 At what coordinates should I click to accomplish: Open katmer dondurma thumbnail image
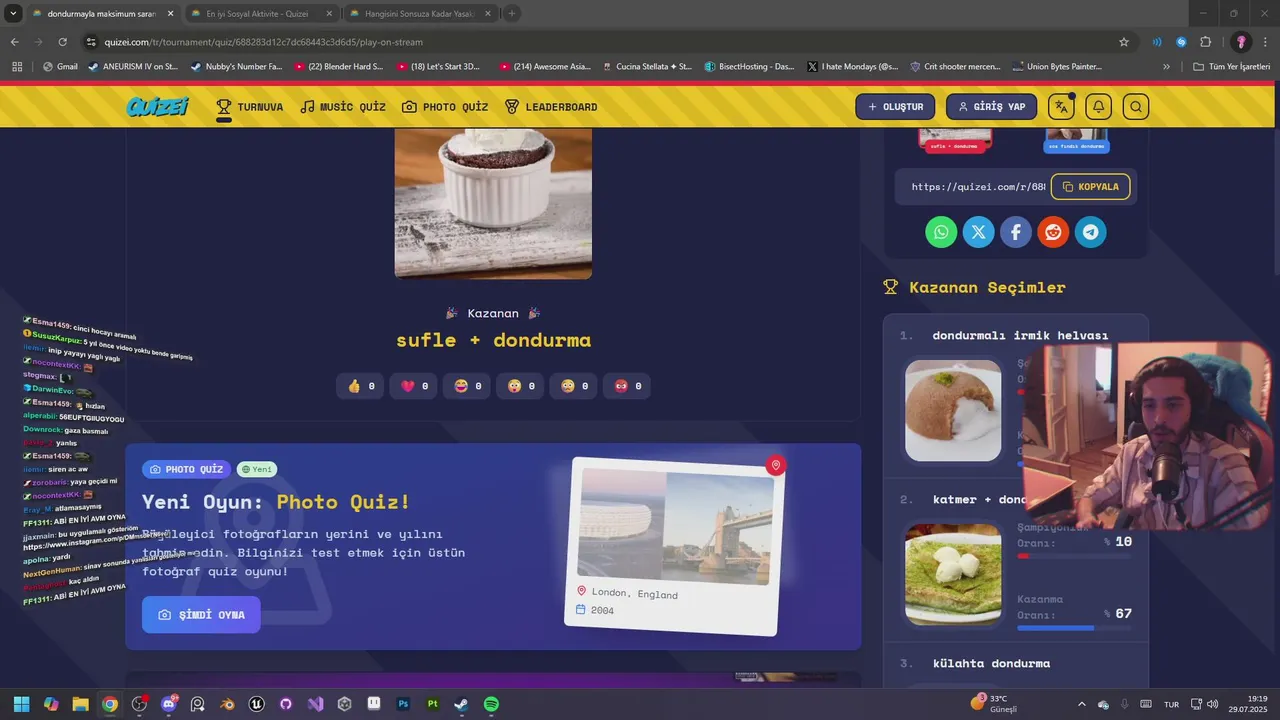[953, 575]
